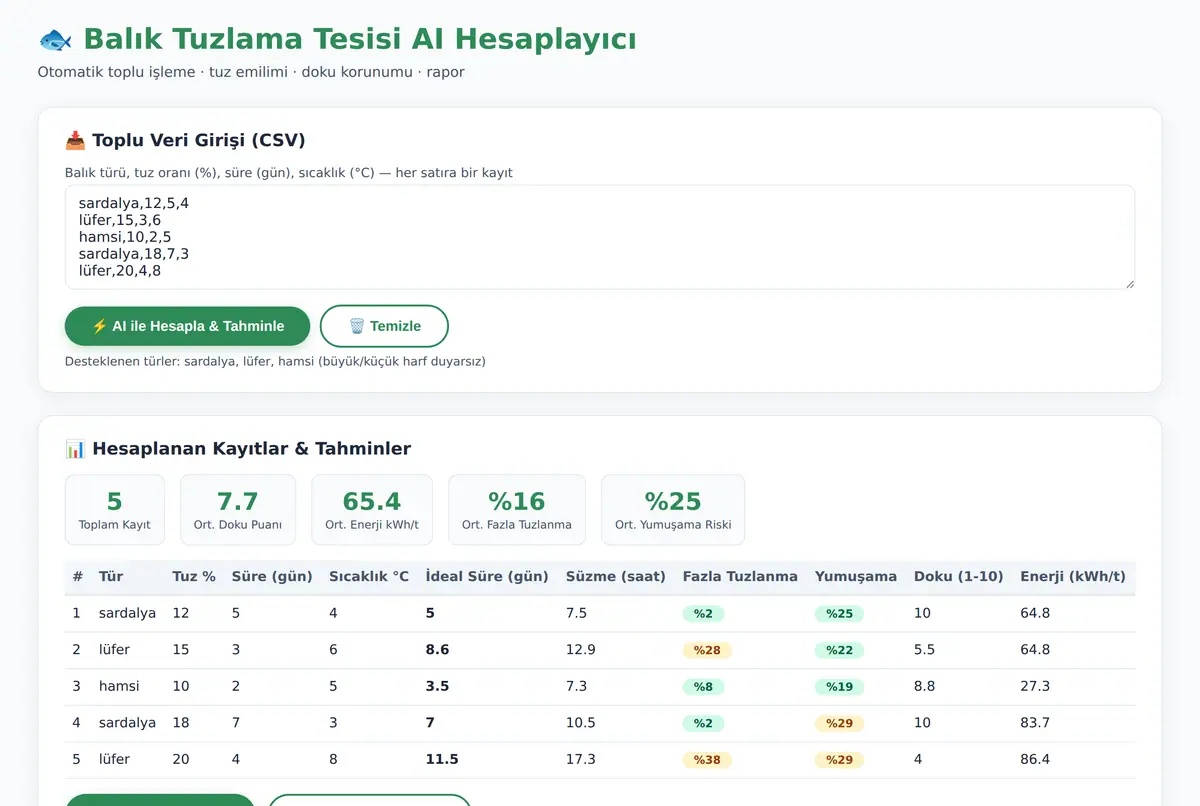1200x806 pixels.
Task: Select the Ort. Yumuşama Riski card
Action: (x=673, y=510)
